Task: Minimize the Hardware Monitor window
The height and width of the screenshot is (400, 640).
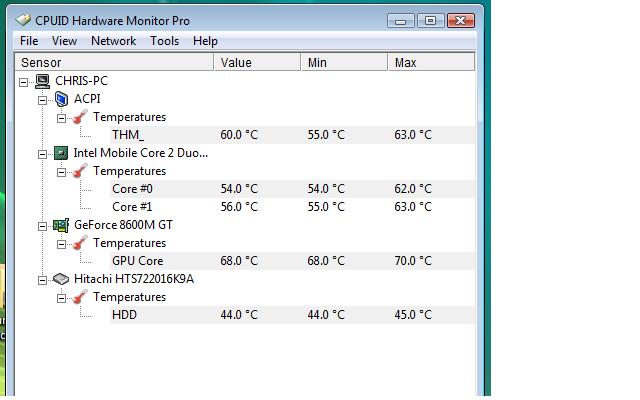Action: point(401,20)
